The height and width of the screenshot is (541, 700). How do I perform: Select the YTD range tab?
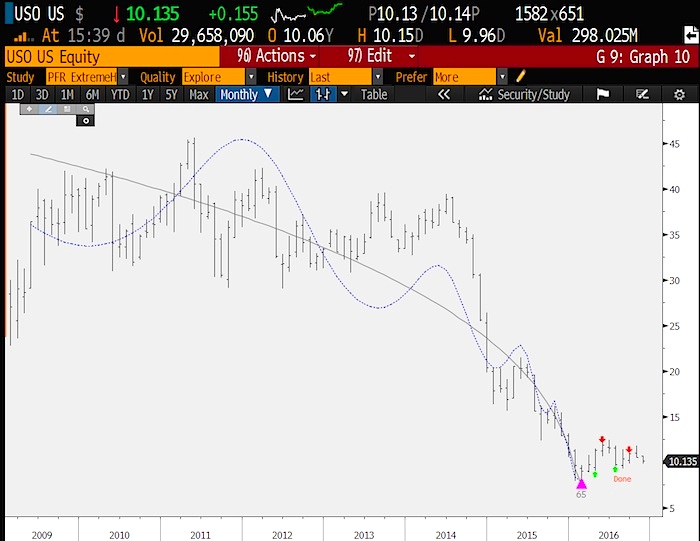point(120,94)
